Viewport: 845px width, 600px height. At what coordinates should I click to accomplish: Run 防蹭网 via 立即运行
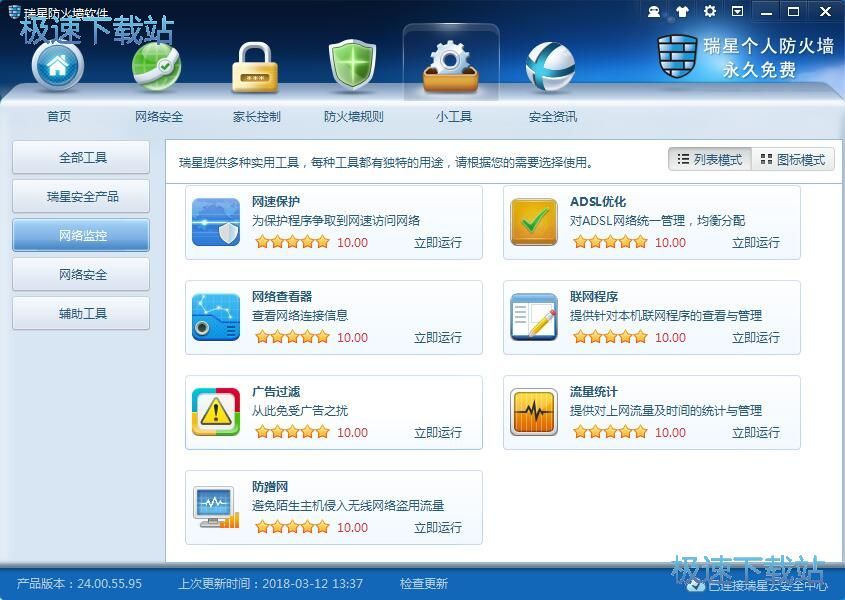(438, 527)
